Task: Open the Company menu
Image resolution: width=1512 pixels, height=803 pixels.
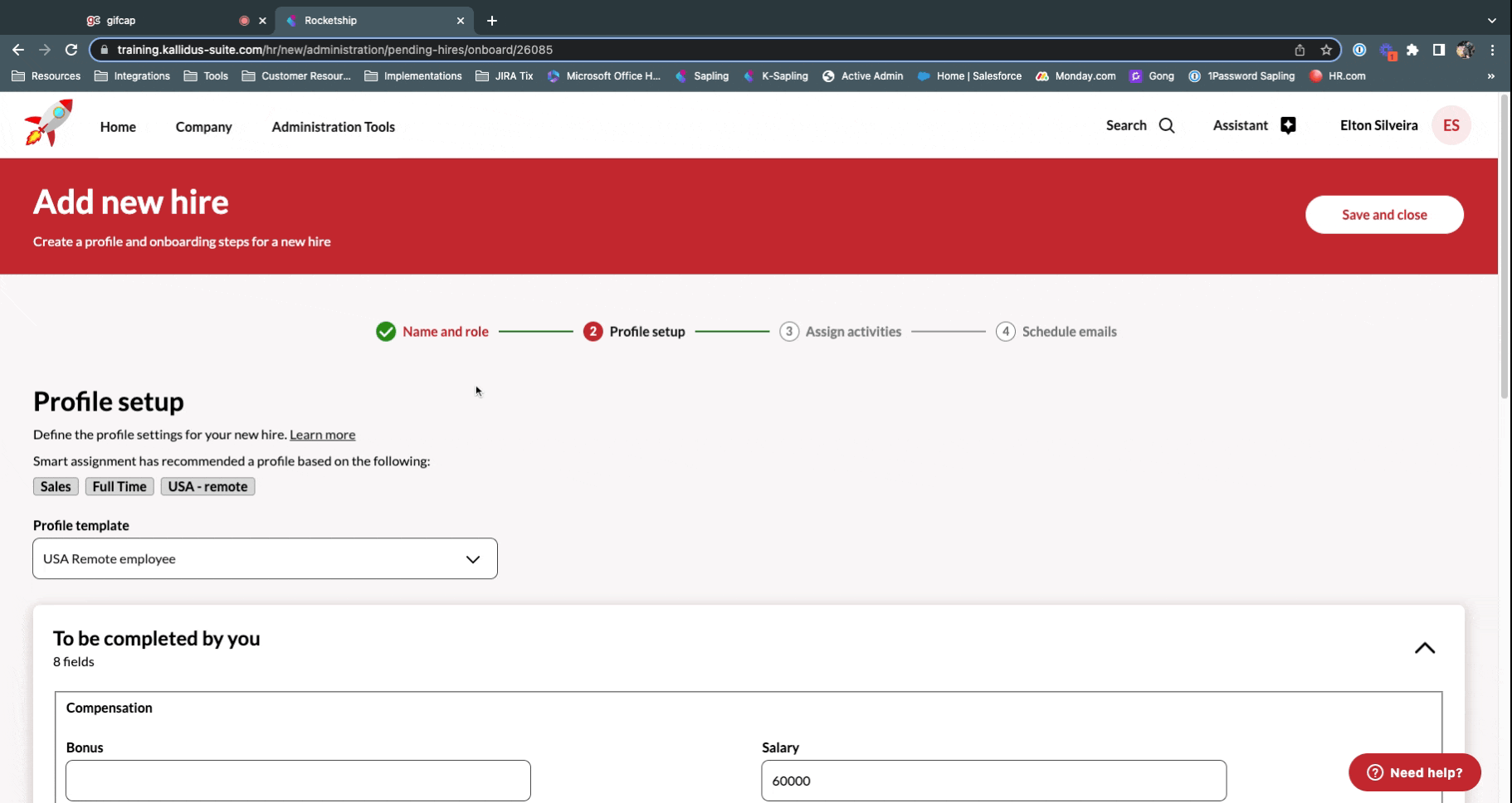Action: [203, 127]
